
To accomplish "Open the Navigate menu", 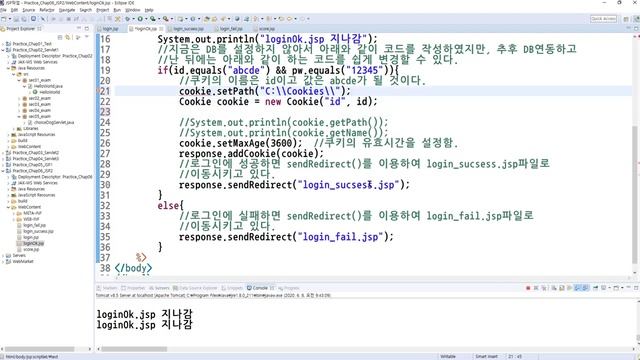I will click(67, 10).
